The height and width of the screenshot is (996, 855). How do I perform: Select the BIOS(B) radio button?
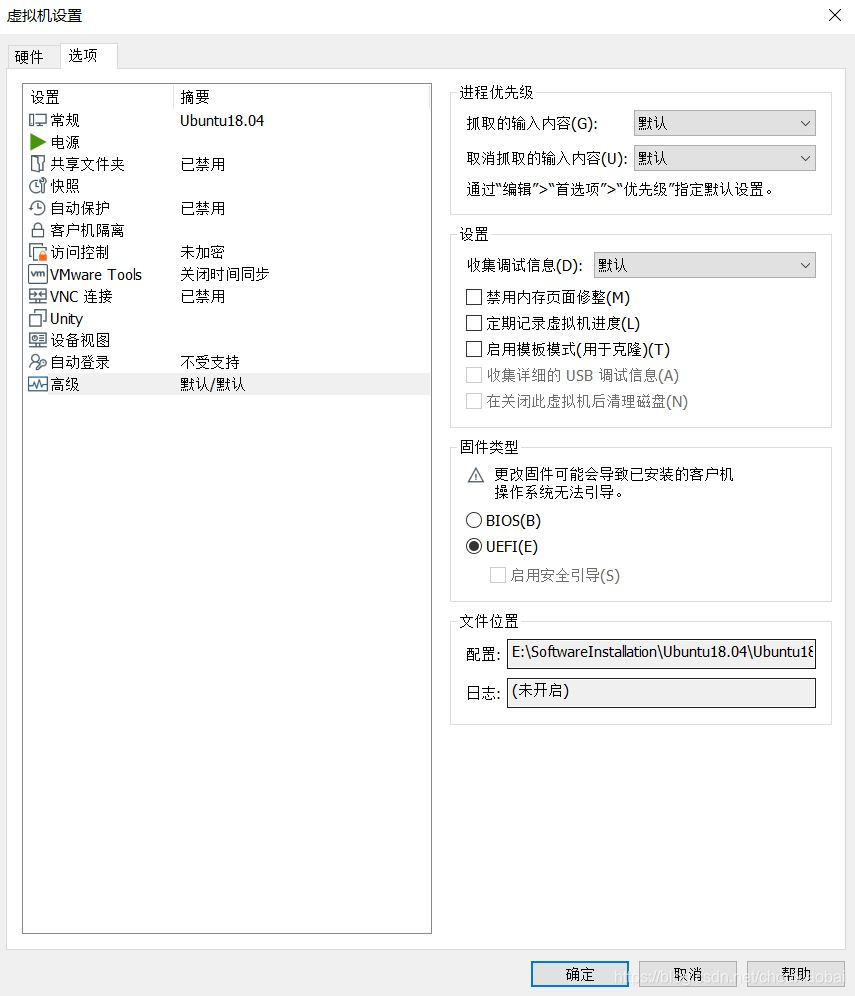pyautogui.click(x=474, y=520)
